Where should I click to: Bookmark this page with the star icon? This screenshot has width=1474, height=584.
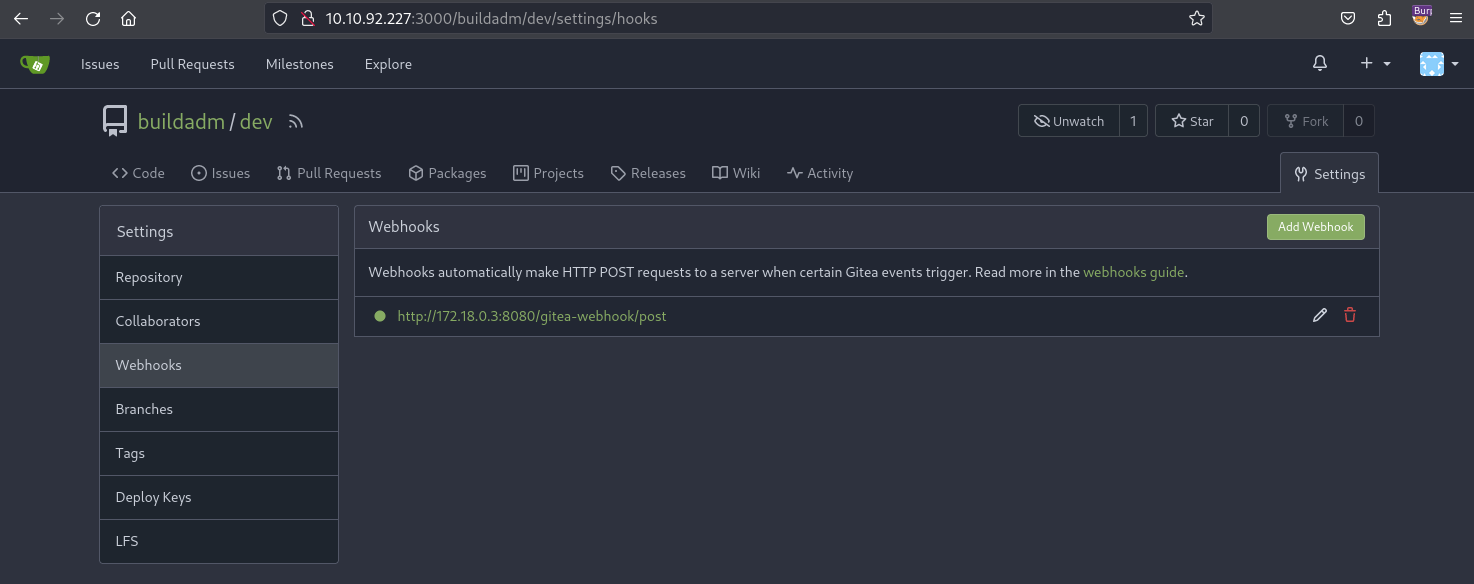1196,18
